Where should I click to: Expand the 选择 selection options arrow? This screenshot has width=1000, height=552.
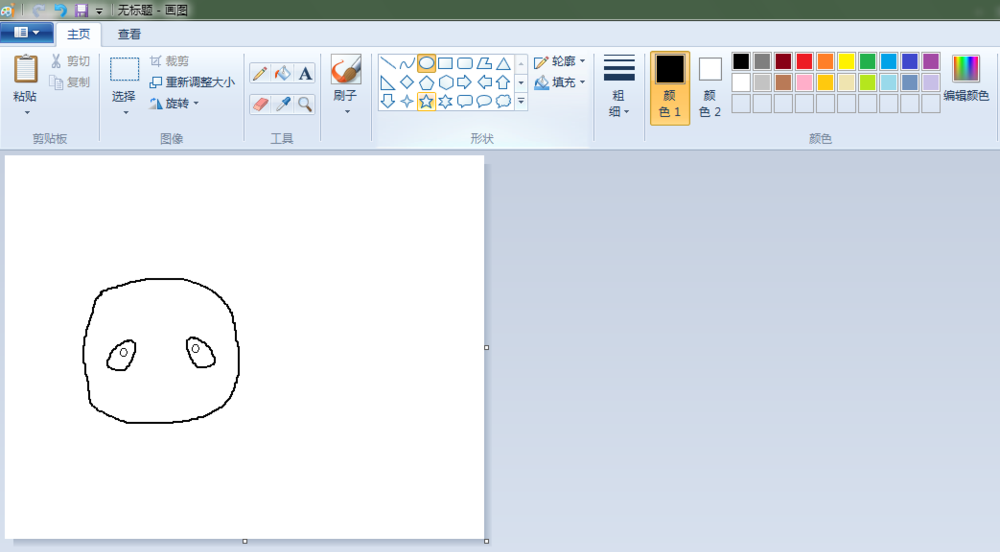[126, 113]
